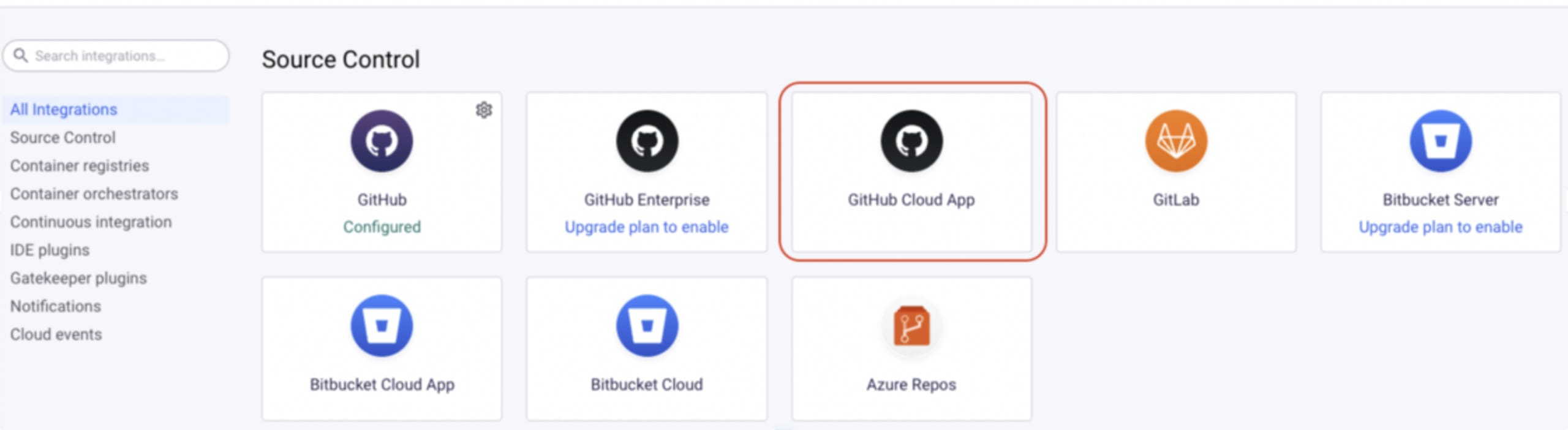This screenshot has width=1568, height=430.
Task: Click the Bitbucket Server bucket icon
Action: click(1441, 141)
